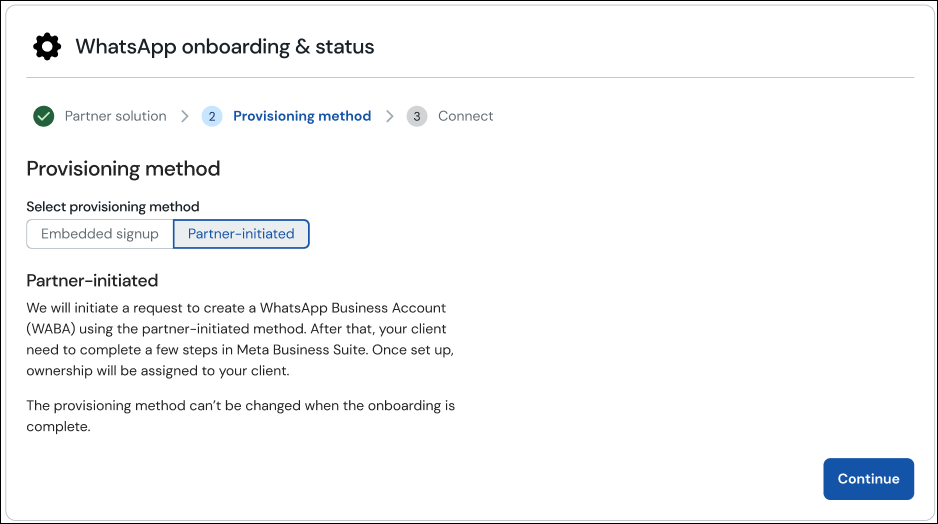Click the chevron after Partner solution
Screen dimensions: 938x524
pyautogui.click(x=185, y=116)
